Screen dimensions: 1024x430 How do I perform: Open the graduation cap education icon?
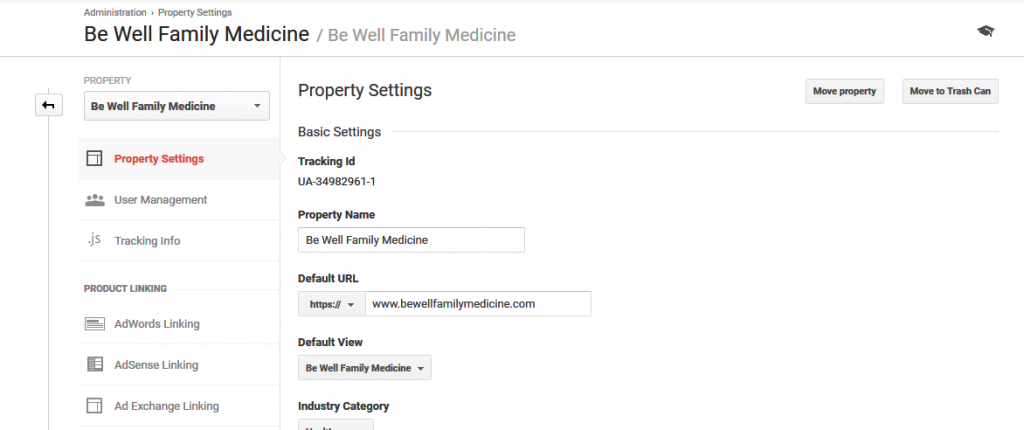click(x=985, y=31)
